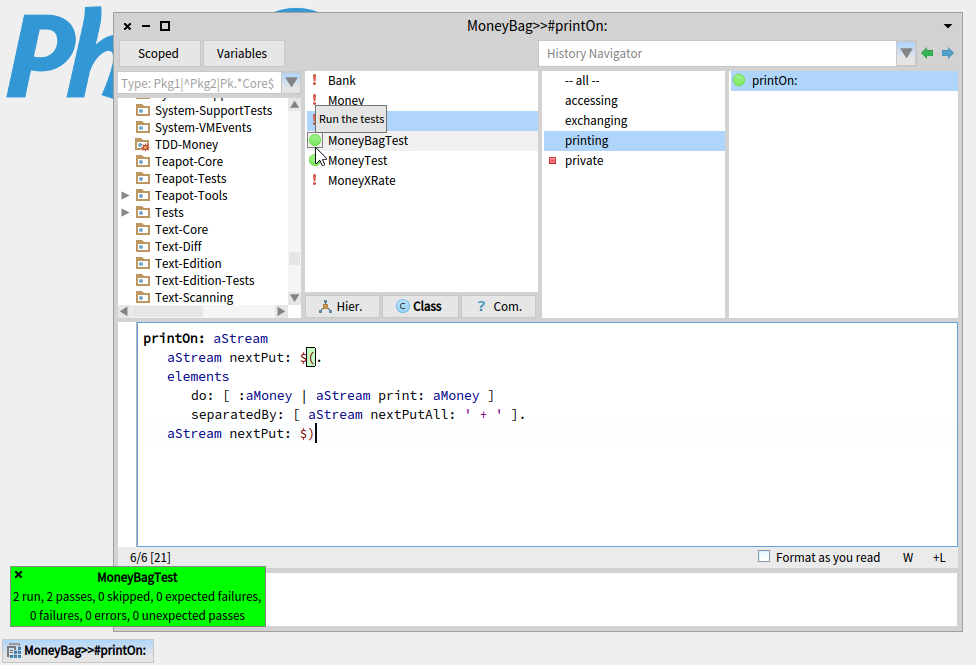Image resolution: width=976 pixels, height=665 pixels.
Task: Click the 6/6 [21] cursor position status
Action: click(x=150, y=558)
